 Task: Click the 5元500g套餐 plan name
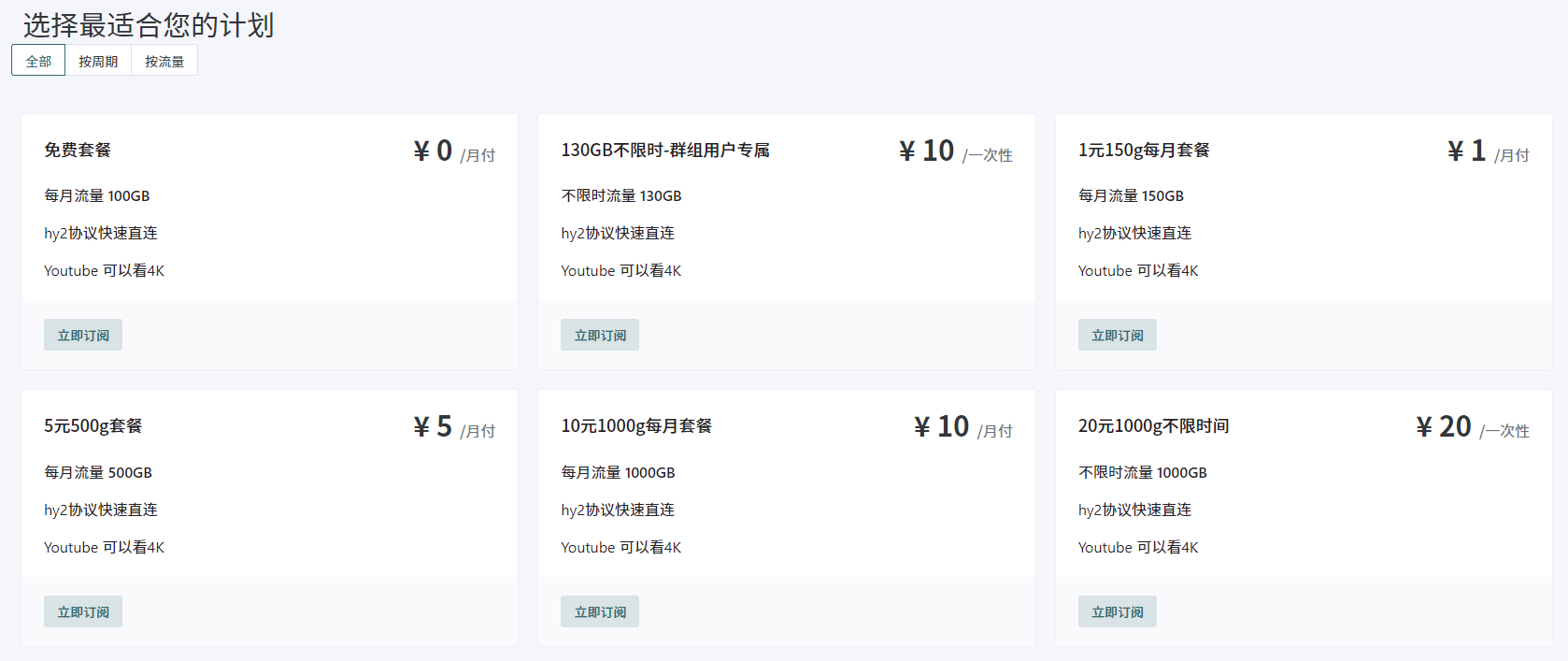coord(93,425)
